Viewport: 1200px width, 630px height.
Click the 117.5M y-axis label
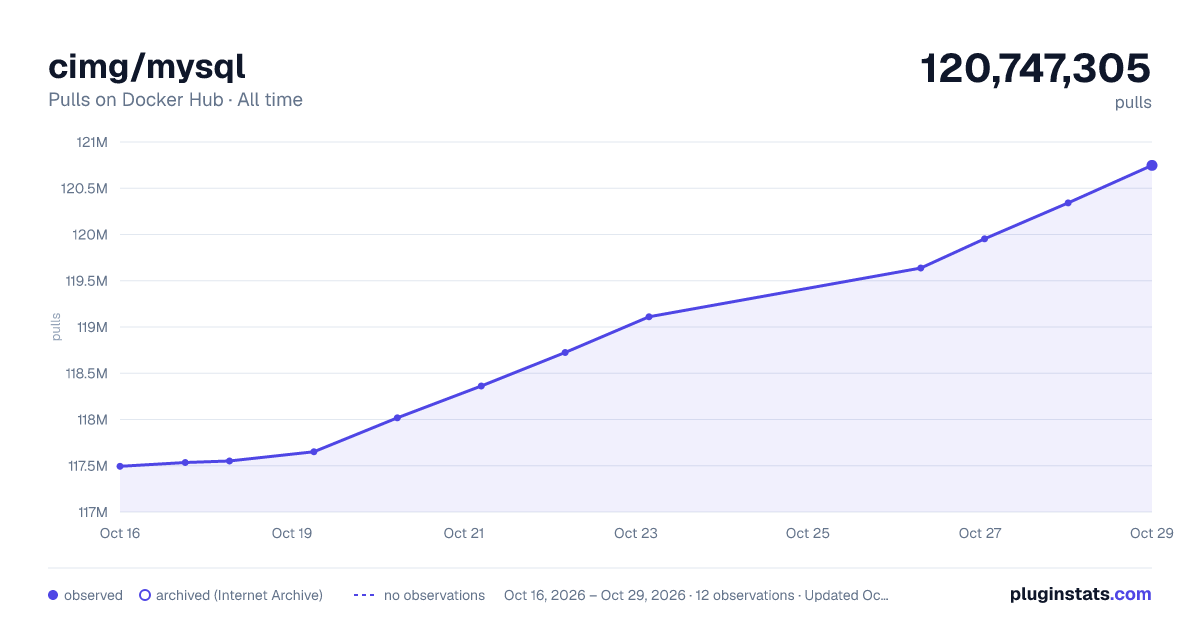click(87, 466)
